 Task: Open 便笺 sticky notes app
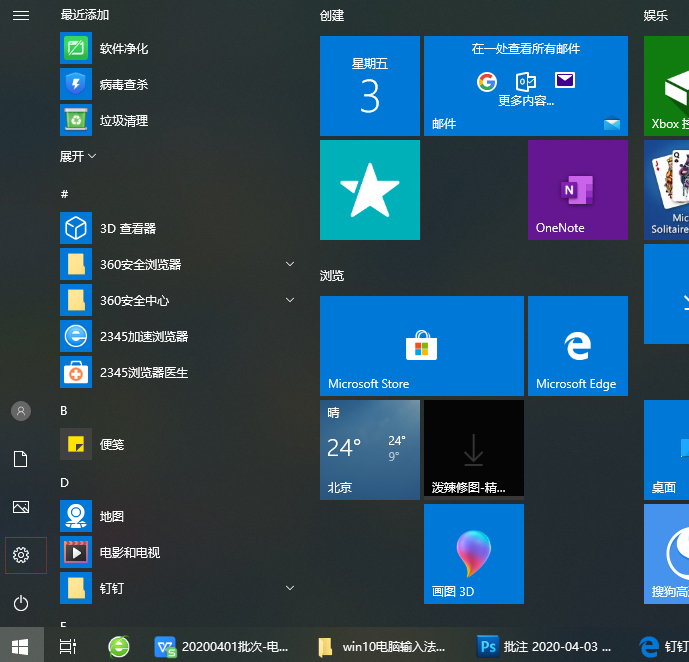tap(178, 444)
